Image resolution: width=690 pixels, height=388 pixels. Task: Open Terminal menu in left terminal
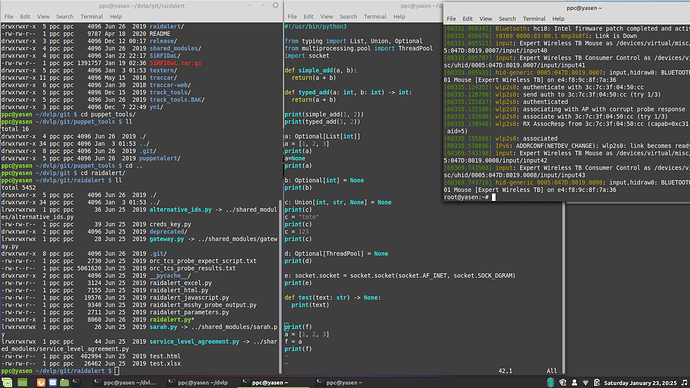click(x=92, y=17)
